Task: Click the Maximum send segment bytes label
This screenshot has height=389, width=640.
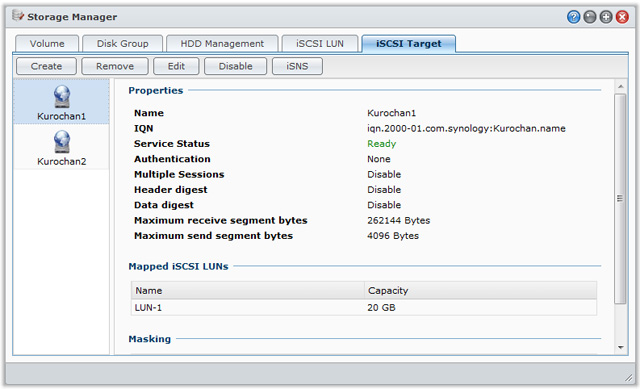Action: pyautogui.click(x=213, y=236)
